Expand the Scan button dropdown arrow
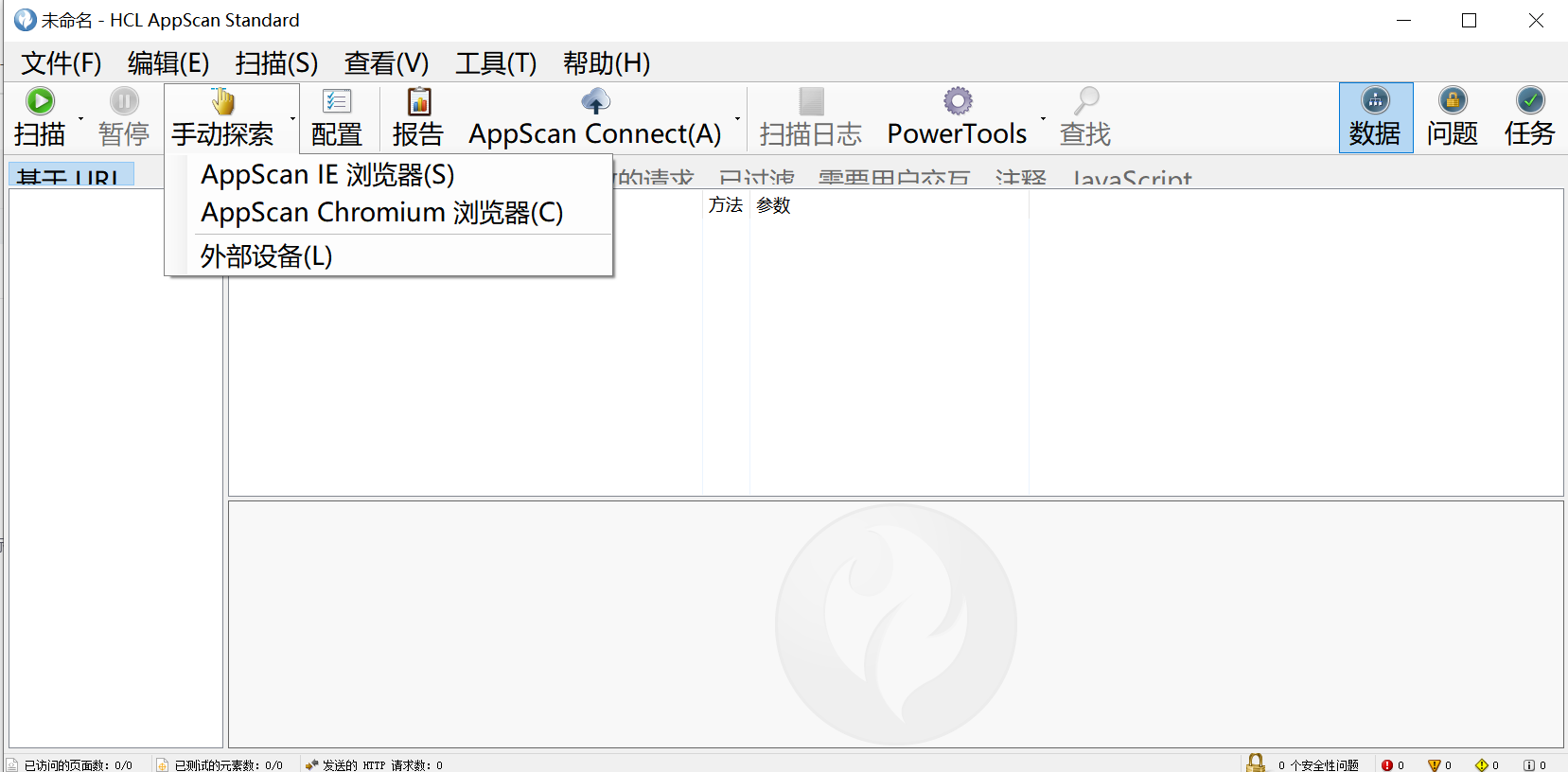Image resolution: width=1568 pixels, height=772 pixels. 80,119
